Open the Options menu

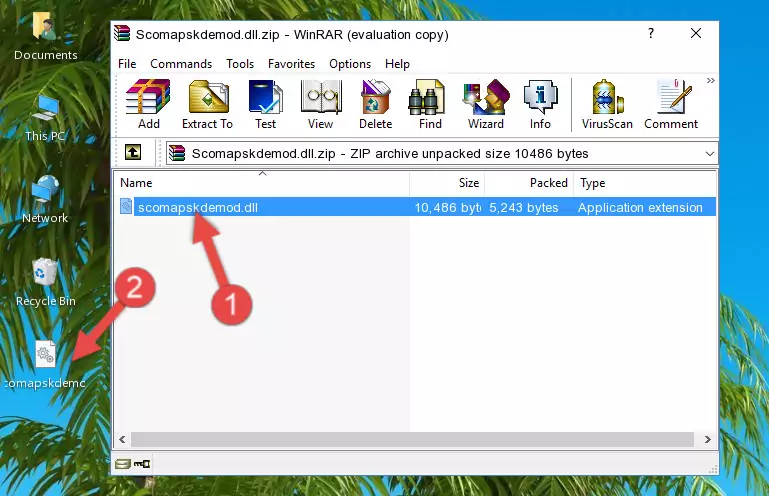click(x=350, y=64)
